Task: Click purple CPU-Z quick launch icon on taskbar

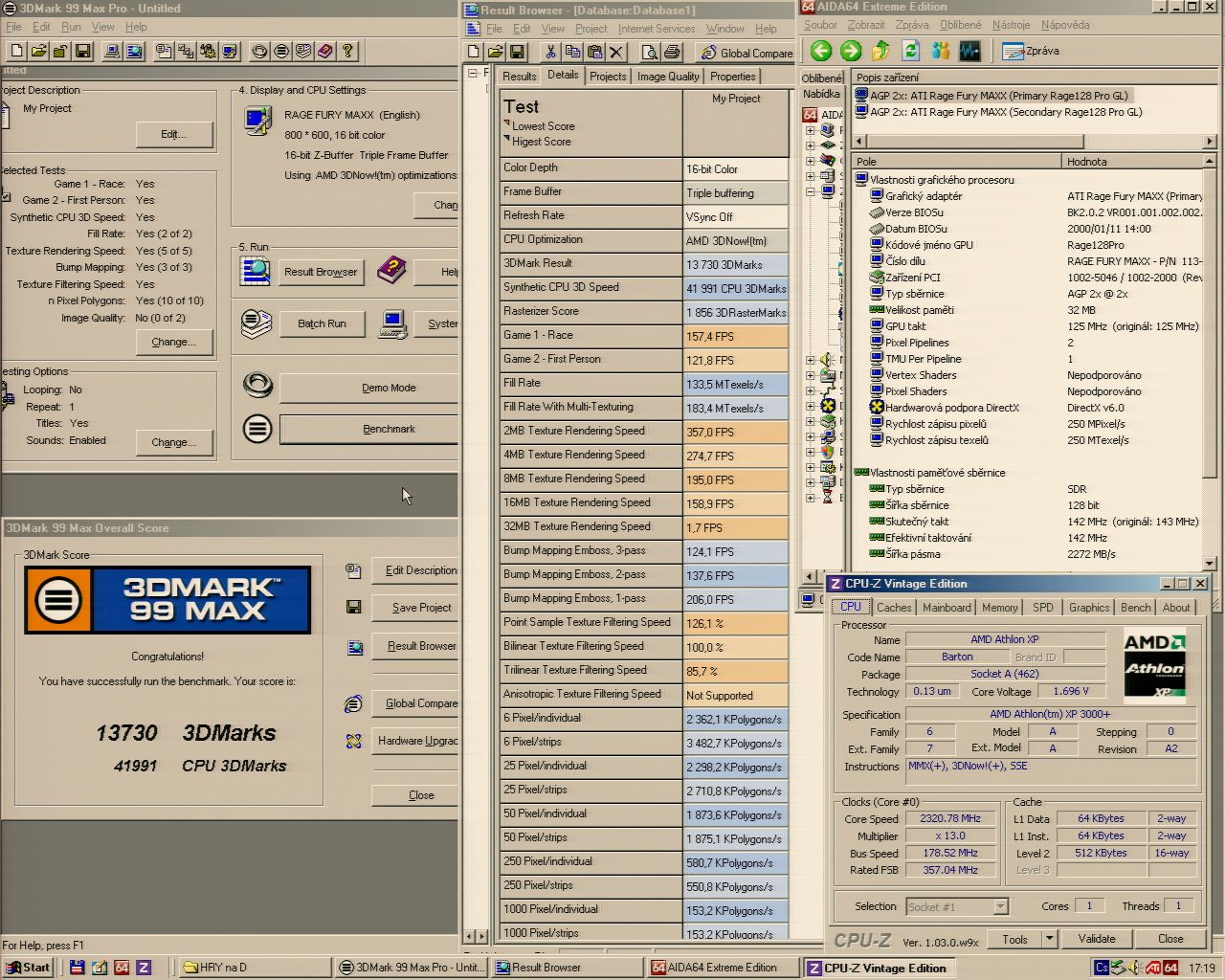Action: (144, 968)
